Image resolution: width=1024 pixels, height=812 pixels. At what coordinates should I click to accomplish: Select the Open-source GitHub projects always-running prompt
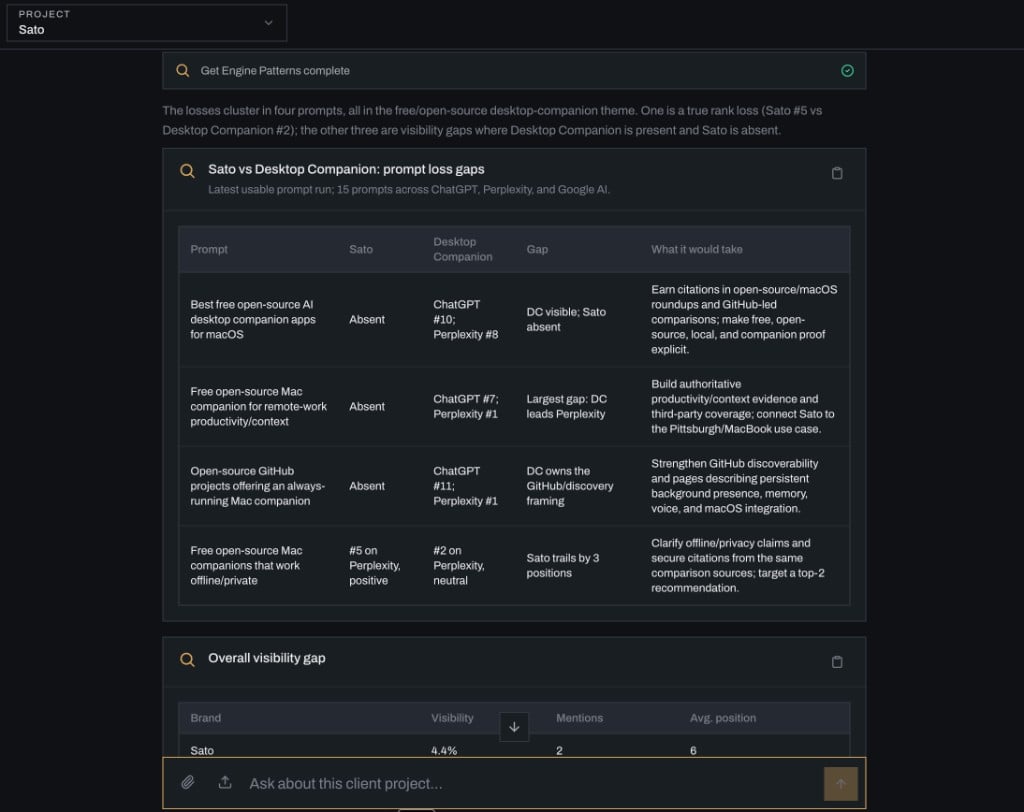pyautogui.click(x=257, y=486)
